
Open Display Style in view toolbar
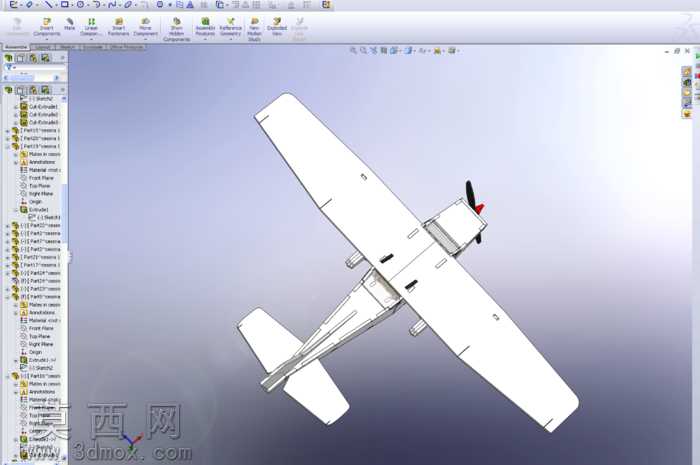(408, 50)
